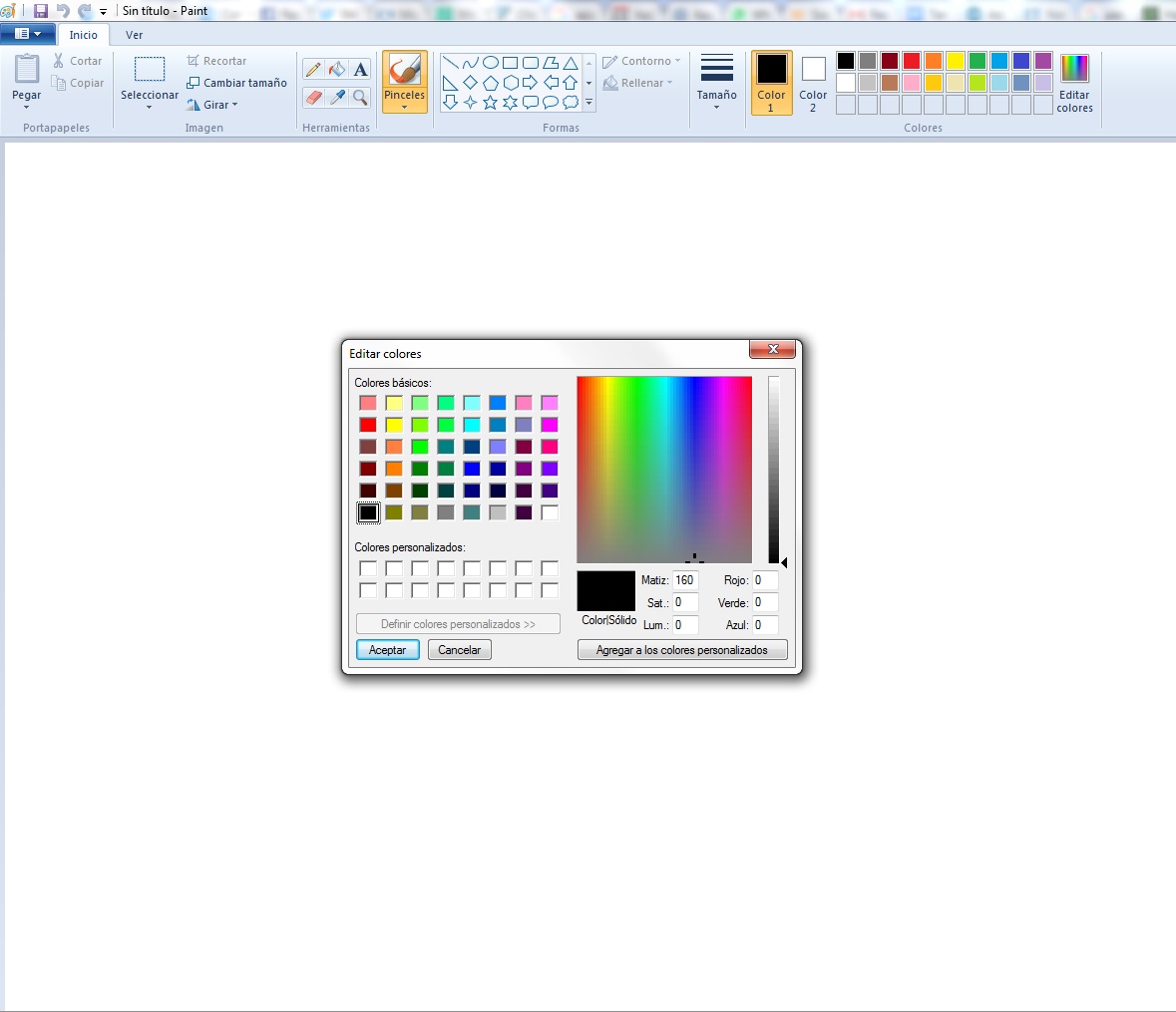Click the Save icon in title bar
This screenshot has width=1176, height=1012.
pos(41,11)
